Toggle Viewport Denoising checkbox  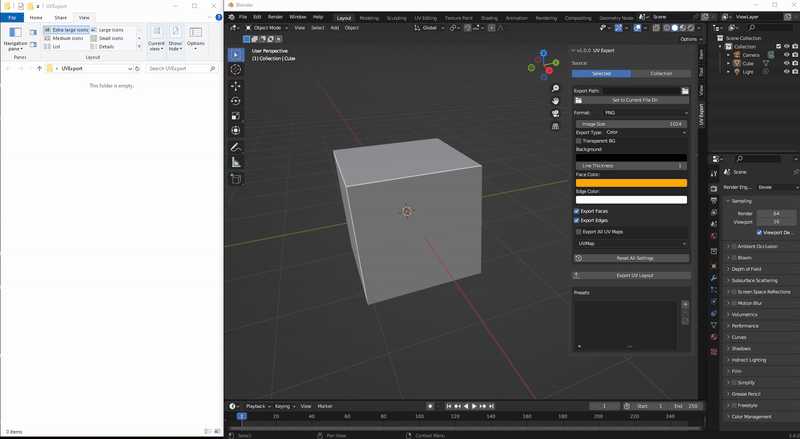tap(759, 232)
